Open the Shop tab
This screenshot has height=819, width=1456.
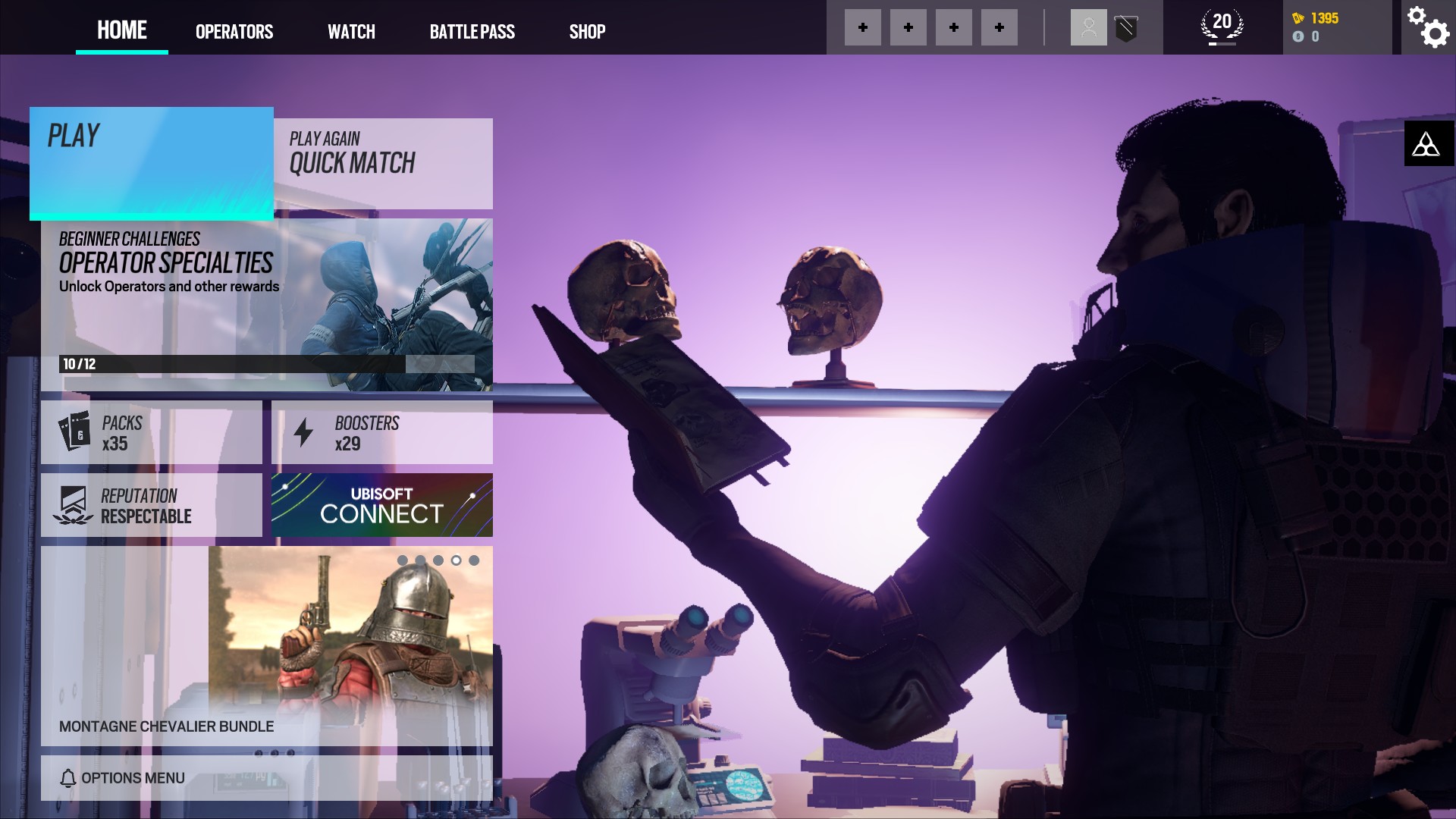(588, 32)
